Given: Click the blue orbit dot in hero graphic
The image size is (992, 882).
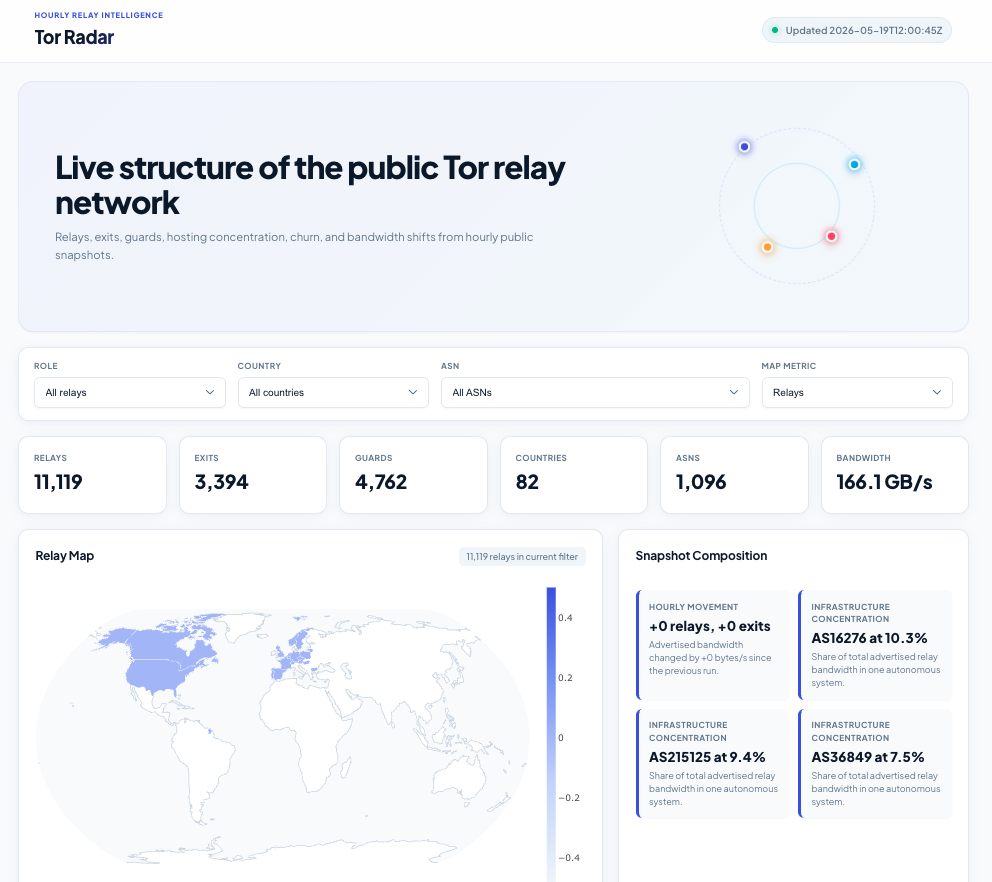Looking at the screenshot, I should click(x=745, y=147).
